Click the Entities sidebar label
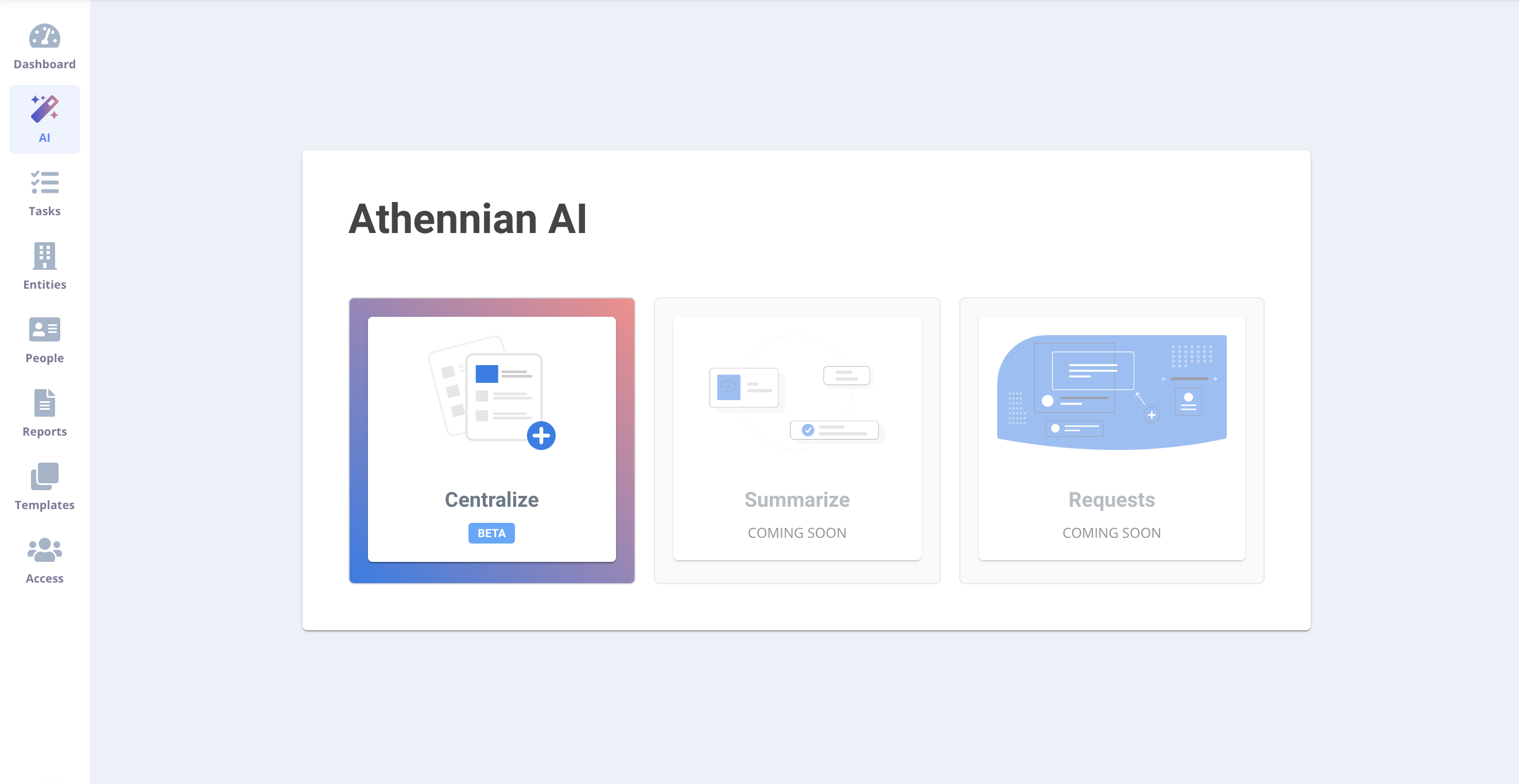 45,284
